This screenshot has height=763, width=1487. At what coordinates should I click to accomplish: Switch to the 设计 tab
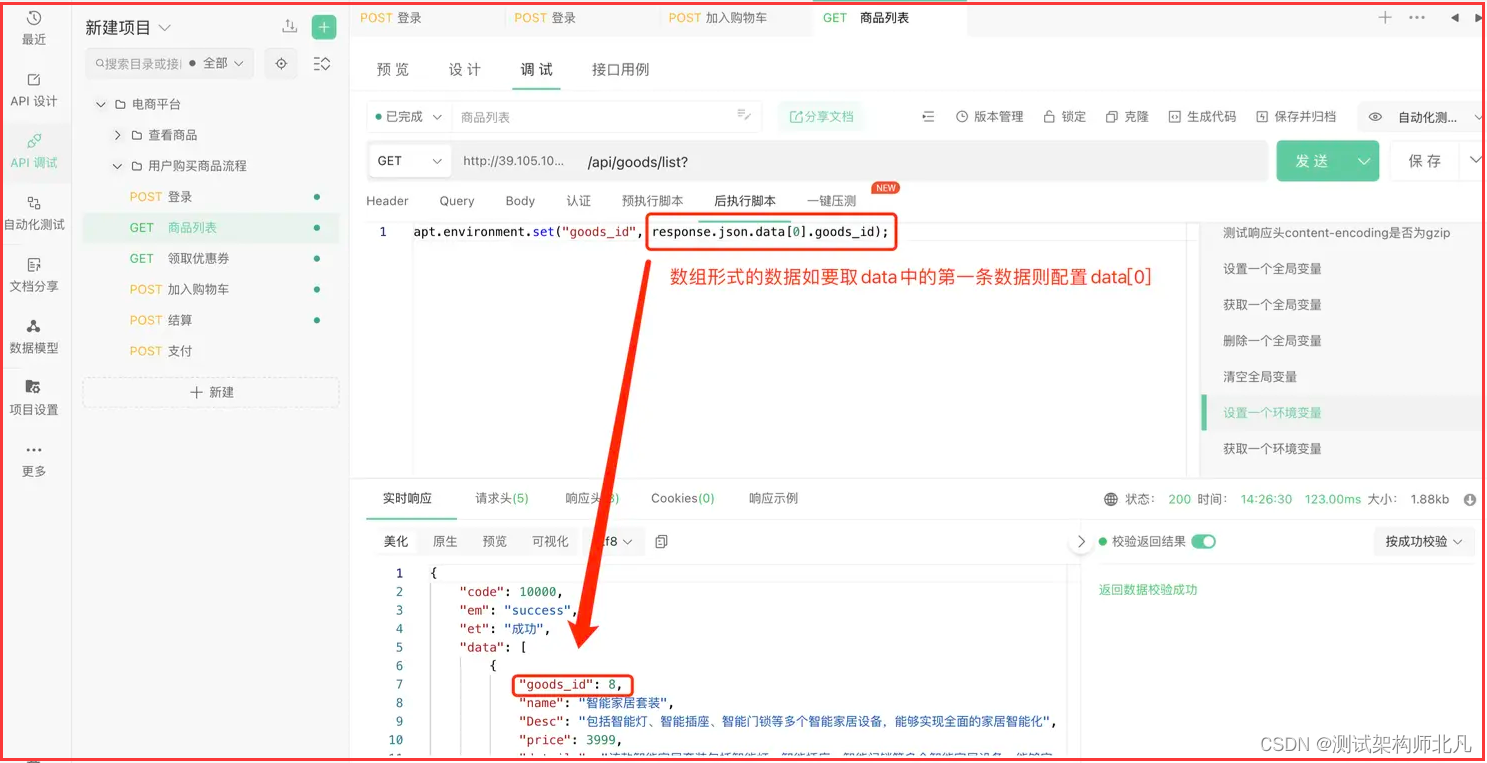pos(465,69)
